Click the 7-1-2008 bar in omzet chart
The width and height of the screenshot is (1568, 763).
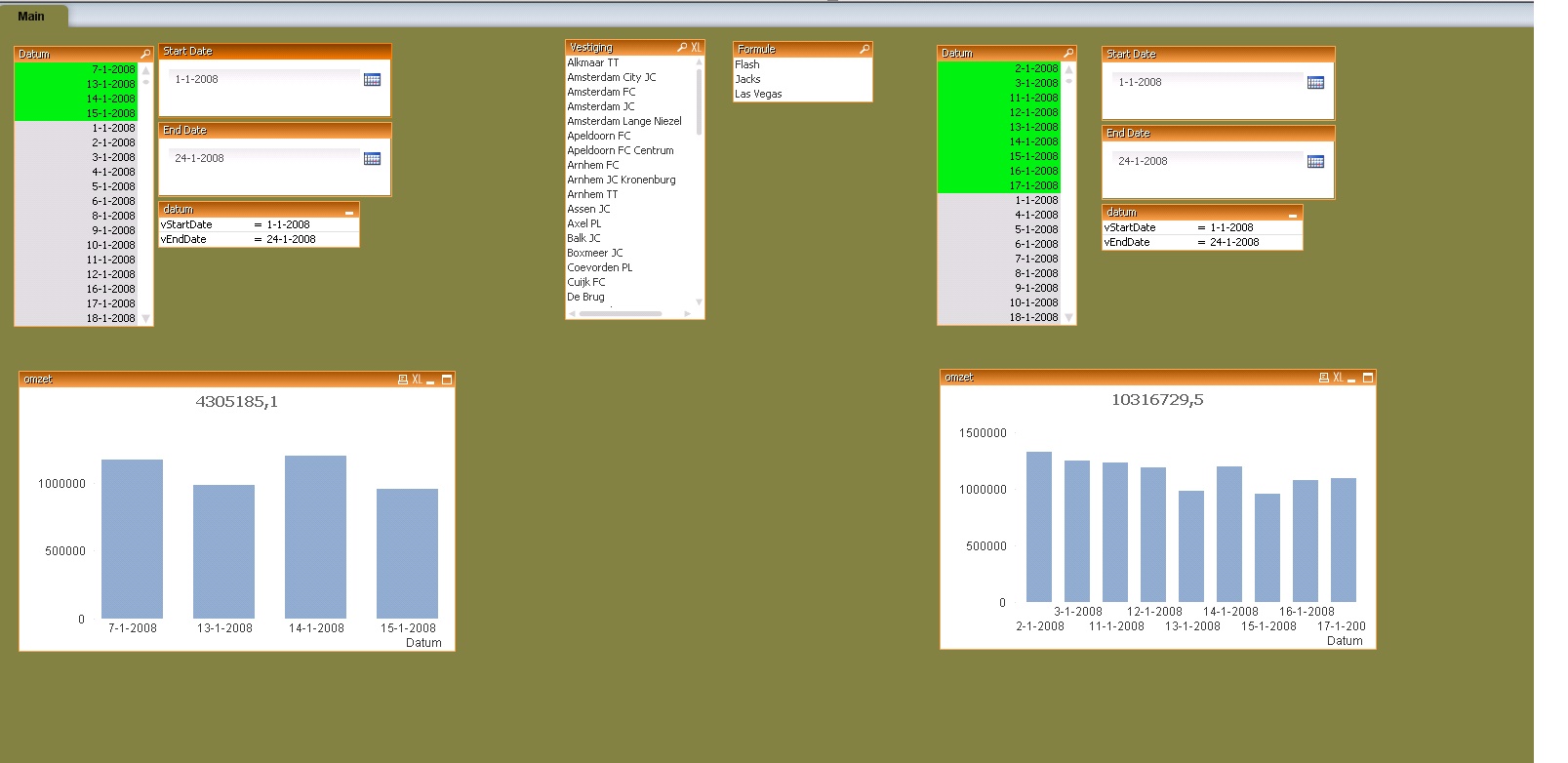click(x=132, y=539)
